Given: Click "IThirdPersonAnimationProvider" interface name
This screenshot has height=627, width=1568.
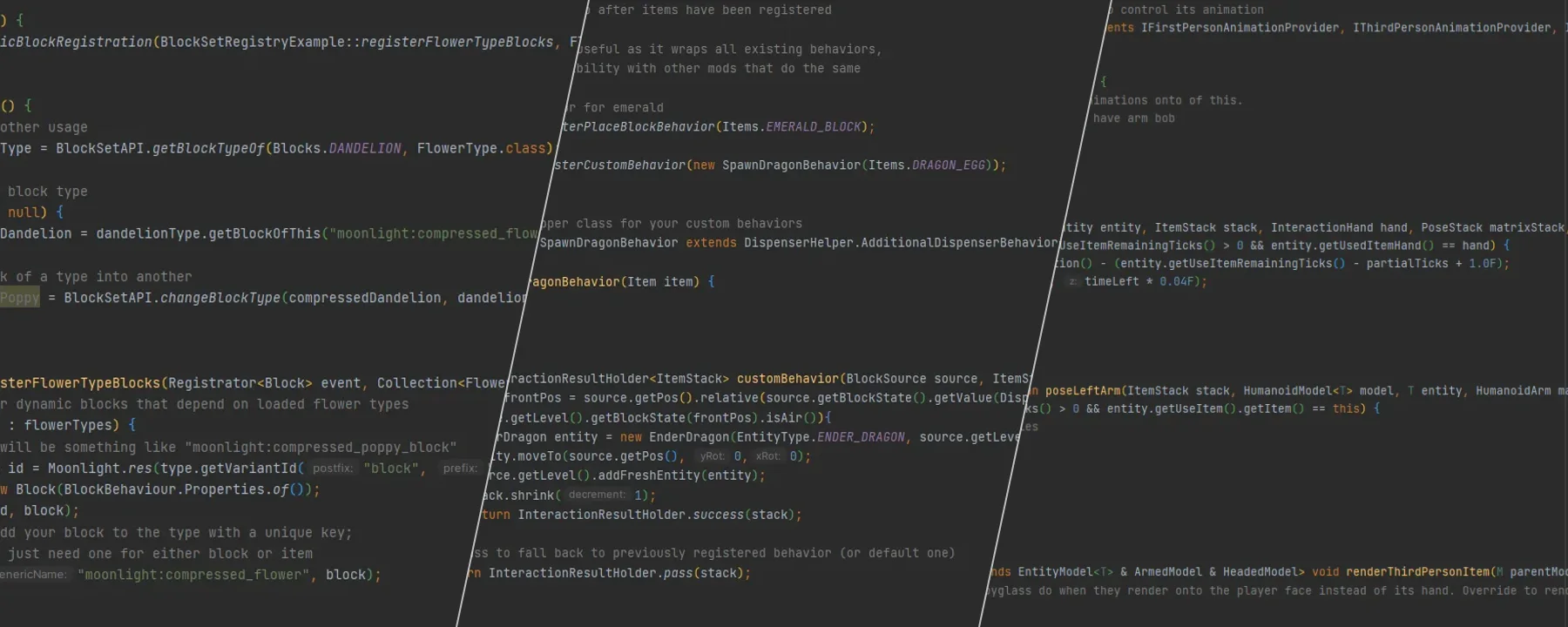Looking at the screenshot, I should coord(1451,27).
